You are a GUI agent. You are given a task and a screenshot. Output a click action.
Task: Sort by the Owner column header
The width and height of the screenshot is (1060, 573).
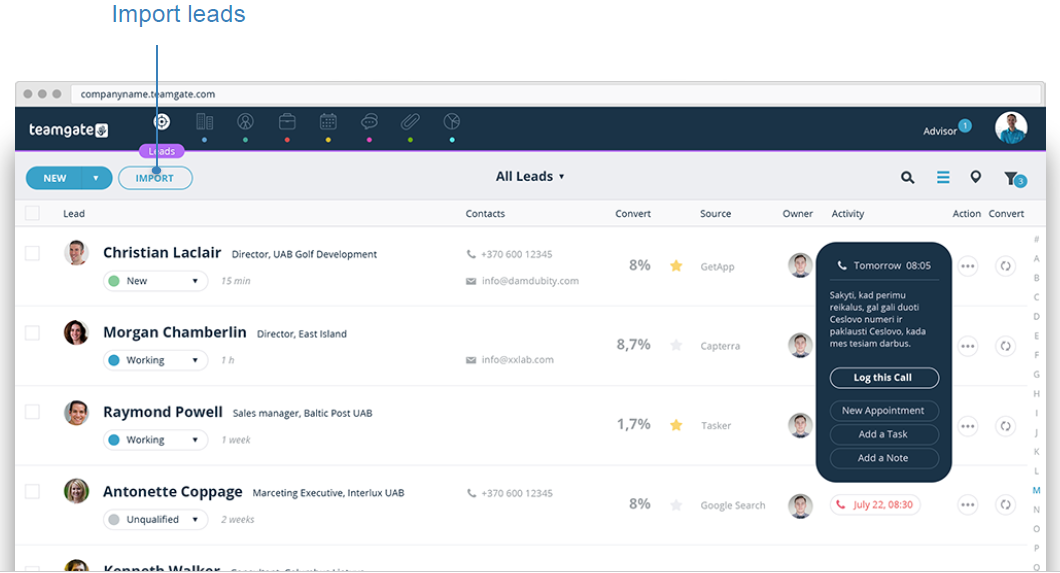tap(798, 214)
